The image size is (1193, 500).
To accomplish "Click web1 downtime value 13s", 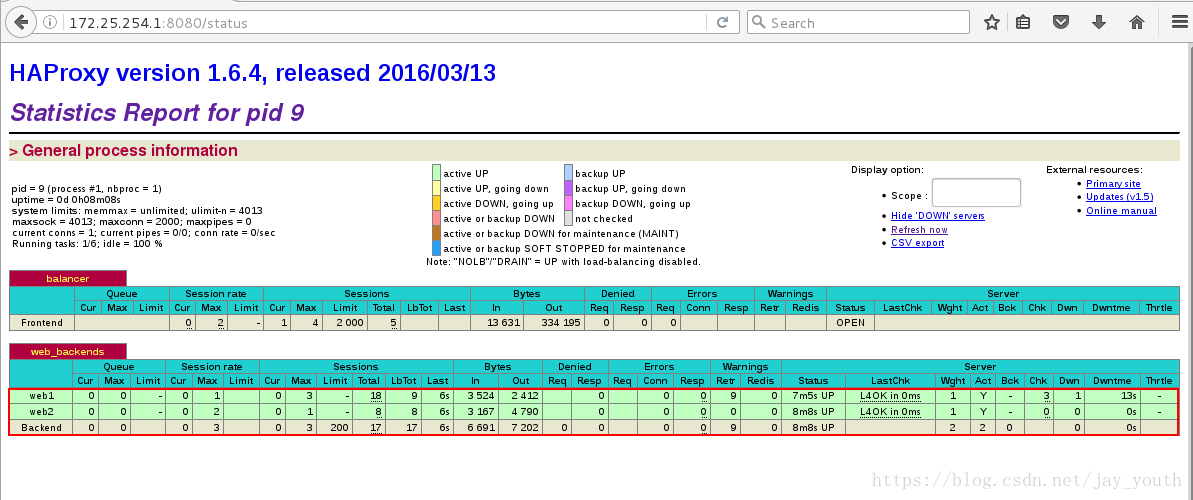I will tap(1128, 396).
